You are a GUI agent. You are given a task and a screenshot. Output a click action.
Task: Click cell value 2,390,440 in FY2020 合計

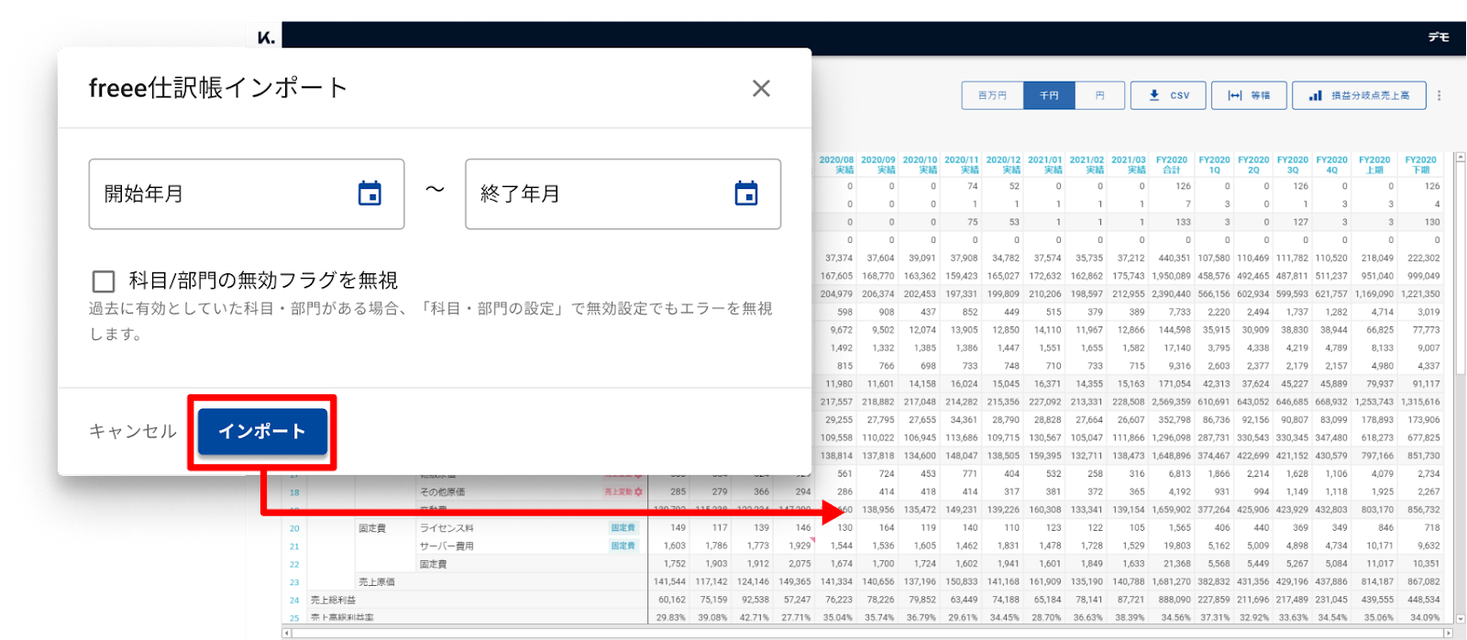pos(1172,294)
